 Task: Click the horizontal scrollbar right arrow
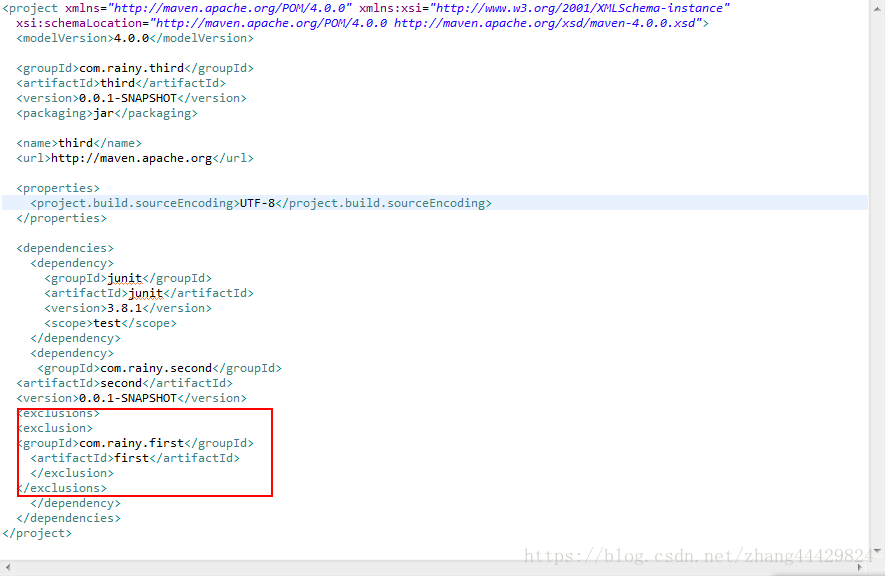860,567
